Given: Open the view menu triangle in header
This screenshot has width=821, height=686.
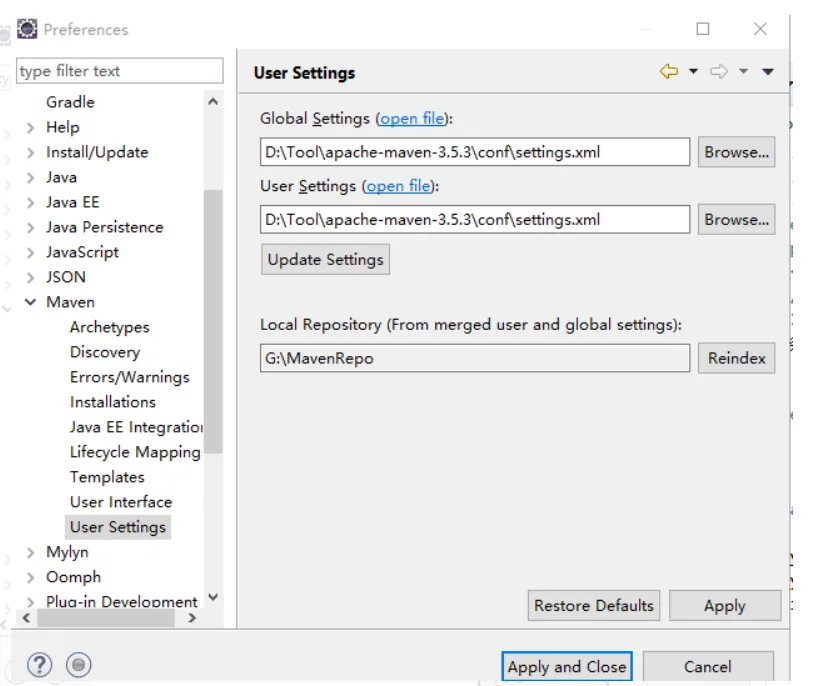Looking at the screenshot, I should (x=768, y=72).
